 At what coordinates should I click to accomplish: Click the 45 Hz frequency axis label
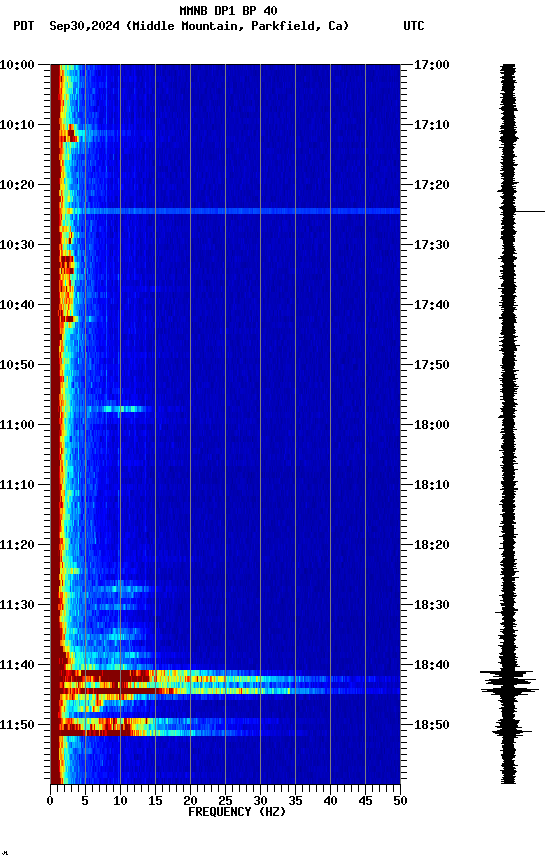click(365, 801)
